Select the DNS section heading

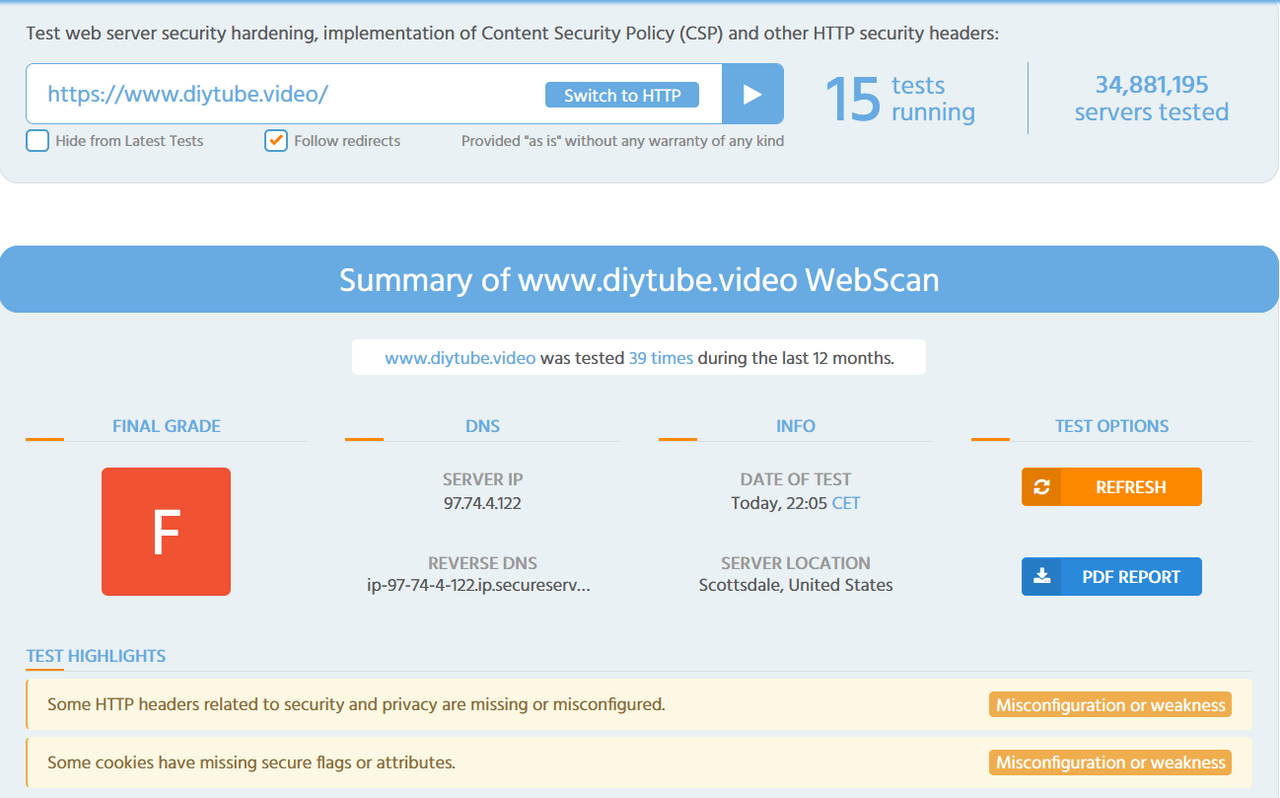click(483, 426)
